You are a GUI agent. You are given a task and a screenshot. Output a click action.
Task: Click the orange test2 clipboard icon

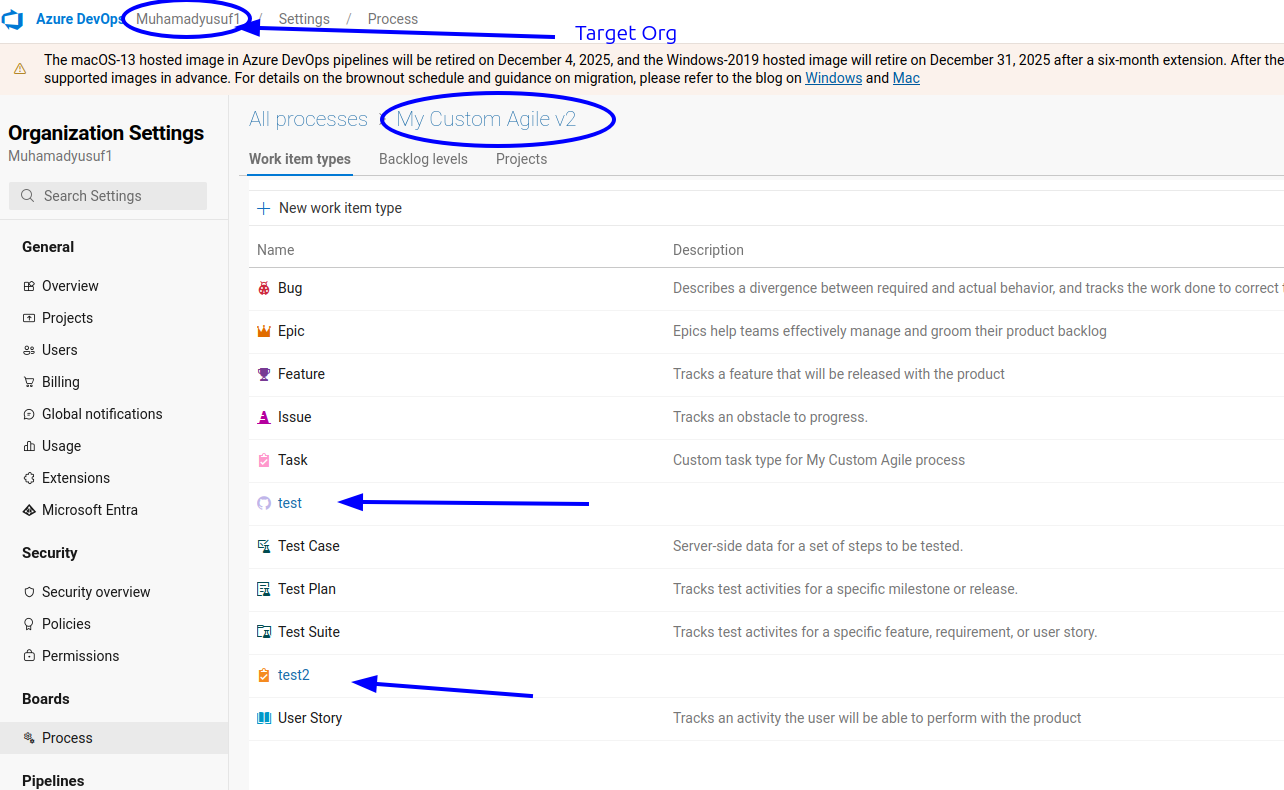tap(264, 675)
